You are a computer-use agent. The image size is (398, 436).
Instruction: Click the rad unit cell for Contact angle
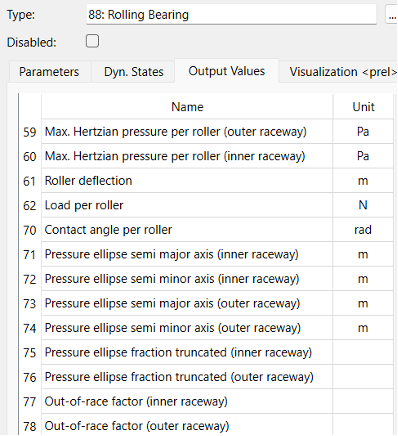[x=363, y=230]
